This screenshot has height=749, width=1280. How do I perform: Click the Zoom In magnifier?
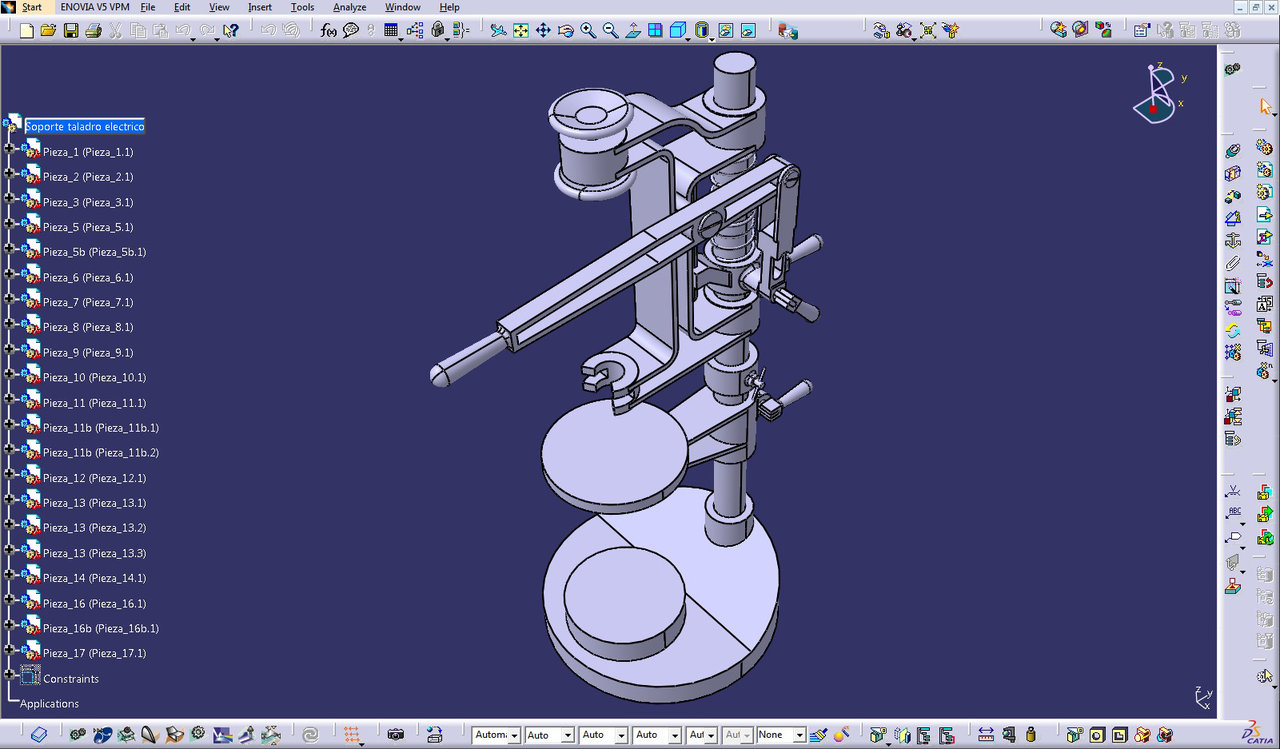tap(588, 31)
